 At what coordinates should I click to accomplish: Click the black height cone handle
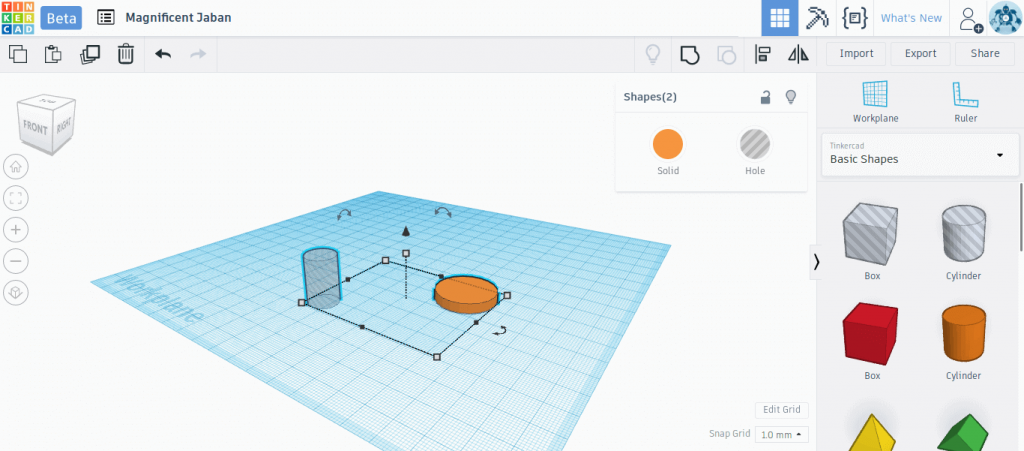[x=406, y=230]
